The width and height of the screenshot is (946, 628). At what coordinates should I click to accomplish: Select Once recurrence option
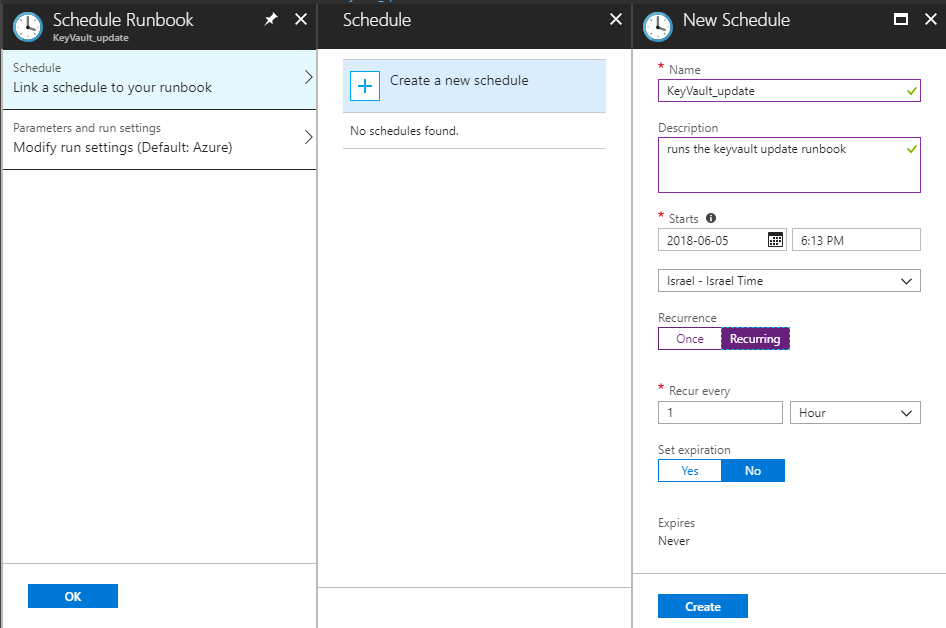pyautogui.click(x=690, y=338)
